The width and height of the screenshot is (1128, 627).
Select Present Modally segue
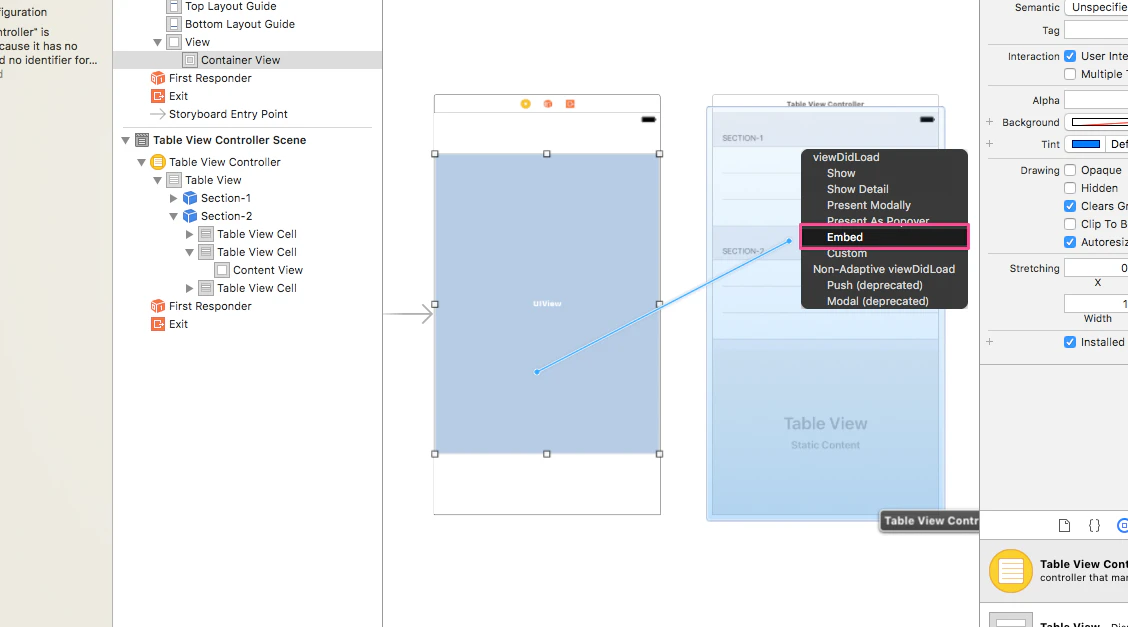point(868,205)
